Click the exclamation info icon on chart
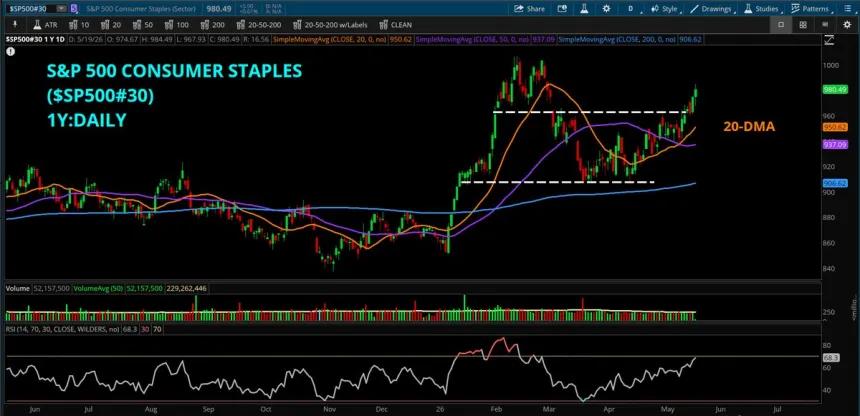Image resolution: width=860 pixels, height=416 pixels. (x=10, y=51)
